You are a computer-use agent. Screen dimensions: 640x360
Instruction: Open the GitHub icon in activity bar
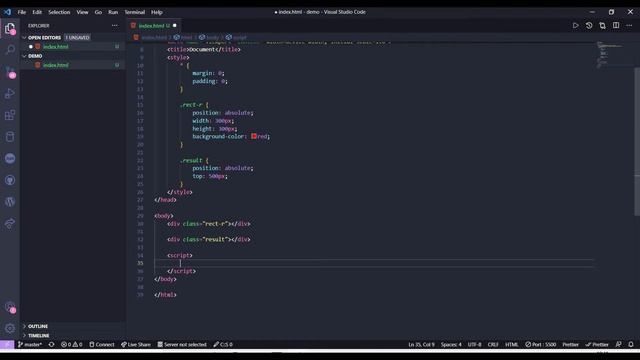click(x=10, y=180)
